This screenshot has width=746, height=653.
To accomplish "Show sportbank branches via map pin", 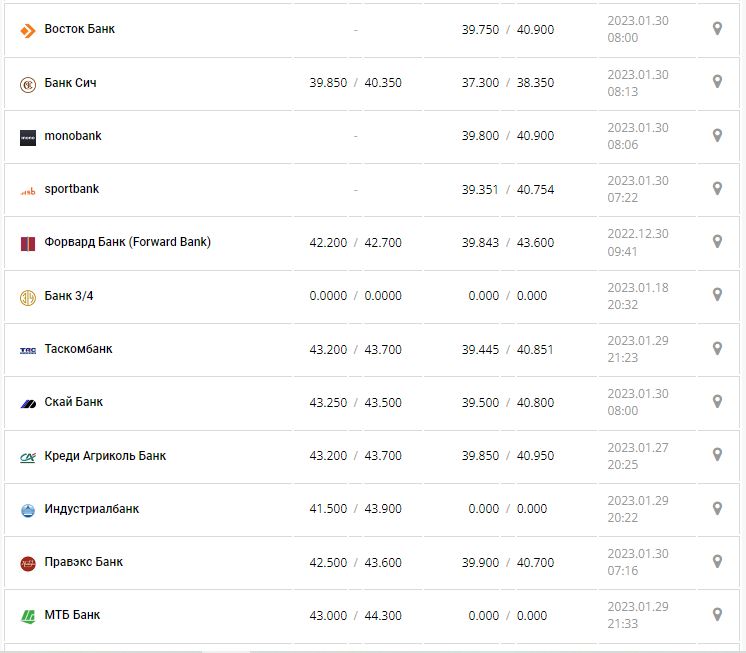I will tap(717, 188).
